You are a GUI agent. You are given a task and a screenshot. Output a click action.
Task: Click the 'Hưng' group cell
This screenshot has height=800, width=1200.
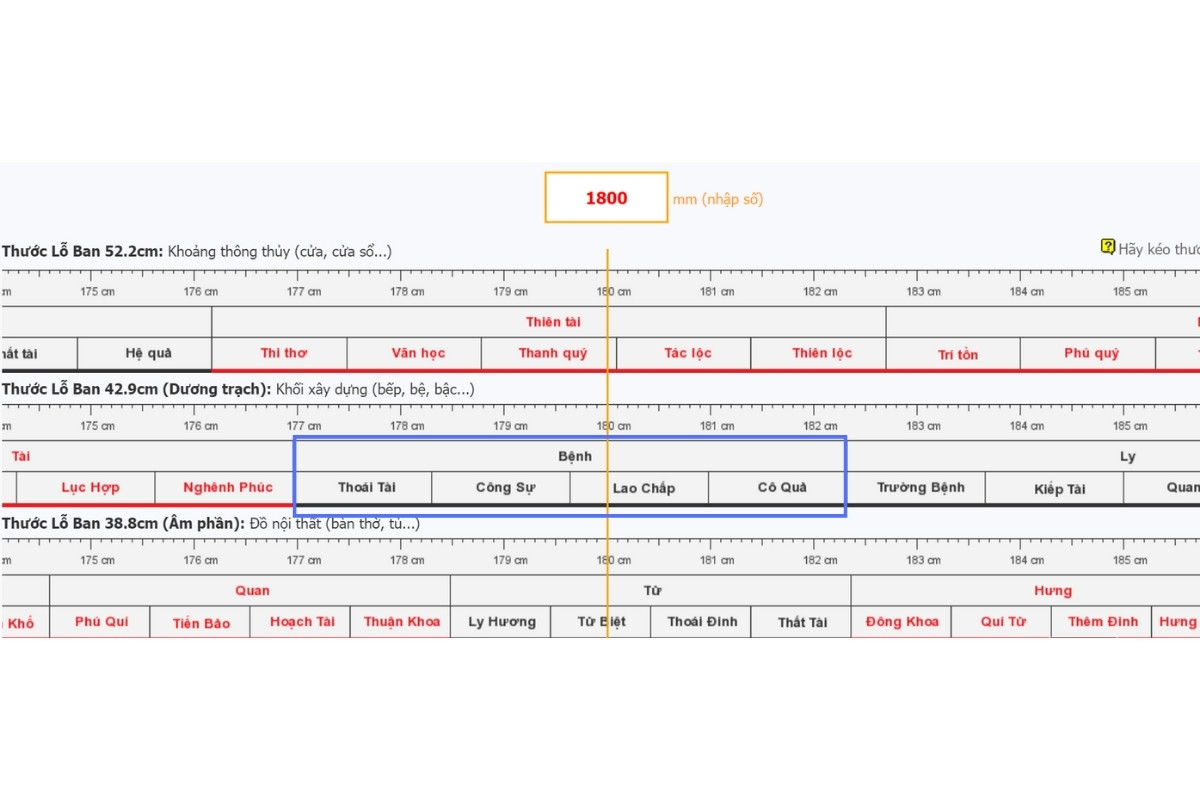[1026, 590]
